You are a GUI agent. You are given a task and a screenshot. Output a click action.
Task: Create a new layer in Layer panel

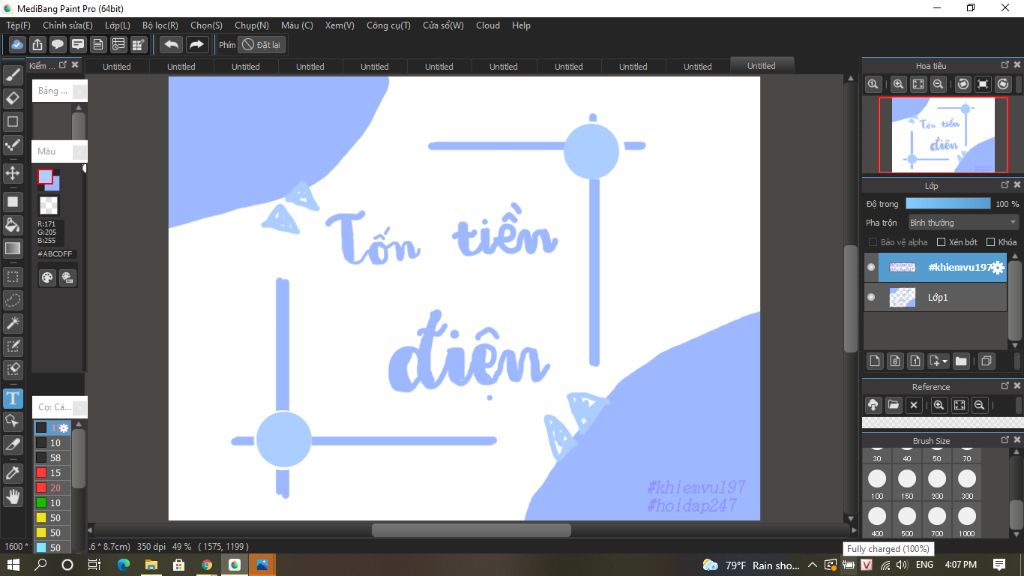(875, 361)
